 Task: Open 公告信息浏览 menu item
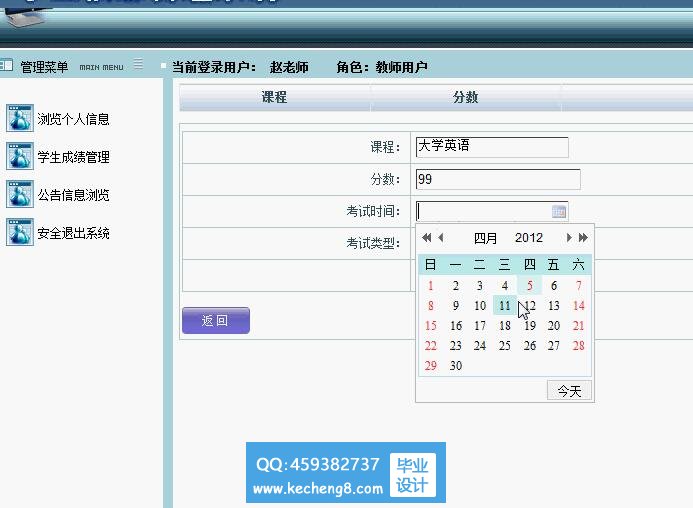tap(73, 195)
